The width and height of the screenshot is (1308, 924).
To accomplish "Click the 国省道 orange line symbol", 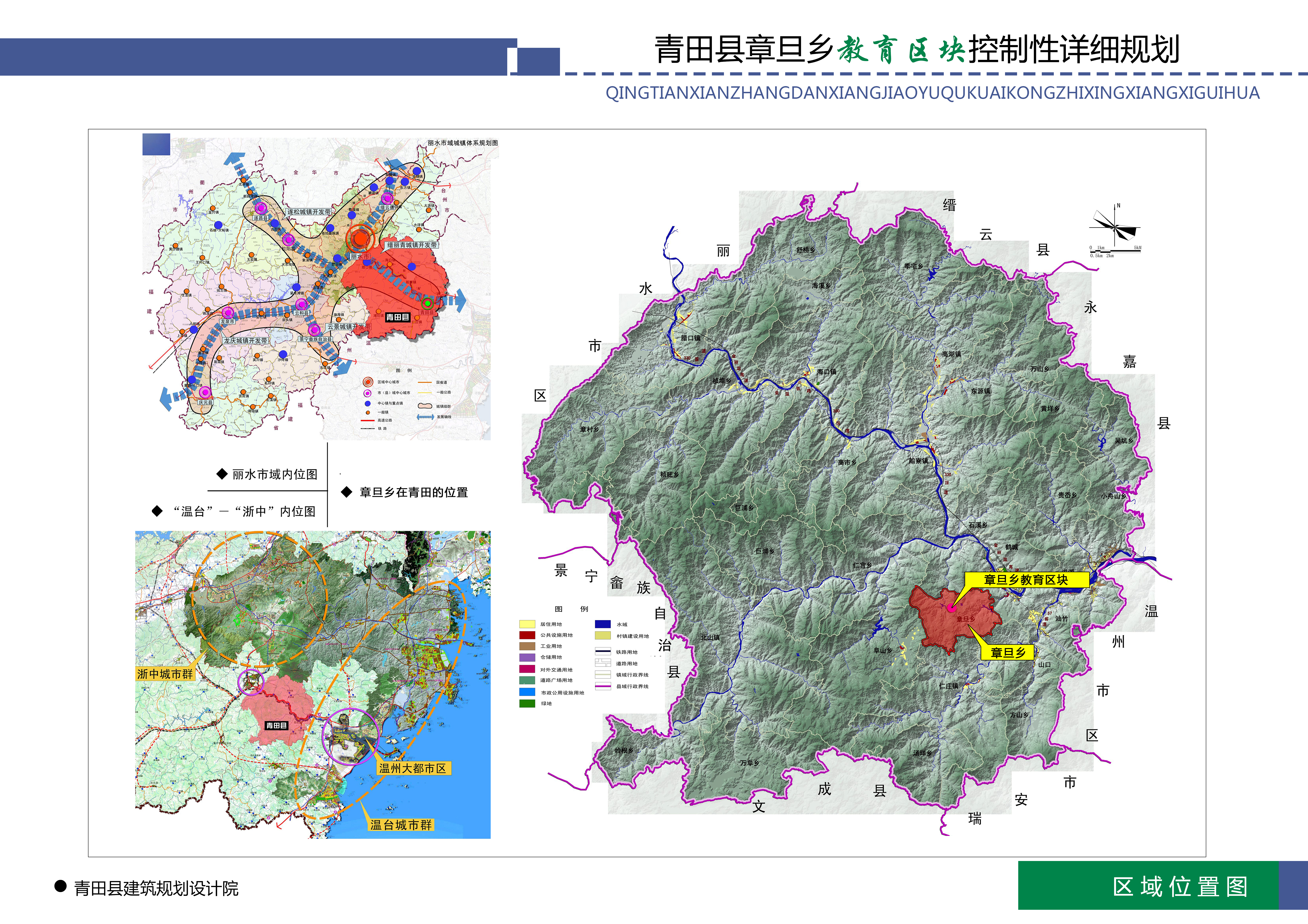I will tap(425, 382).
